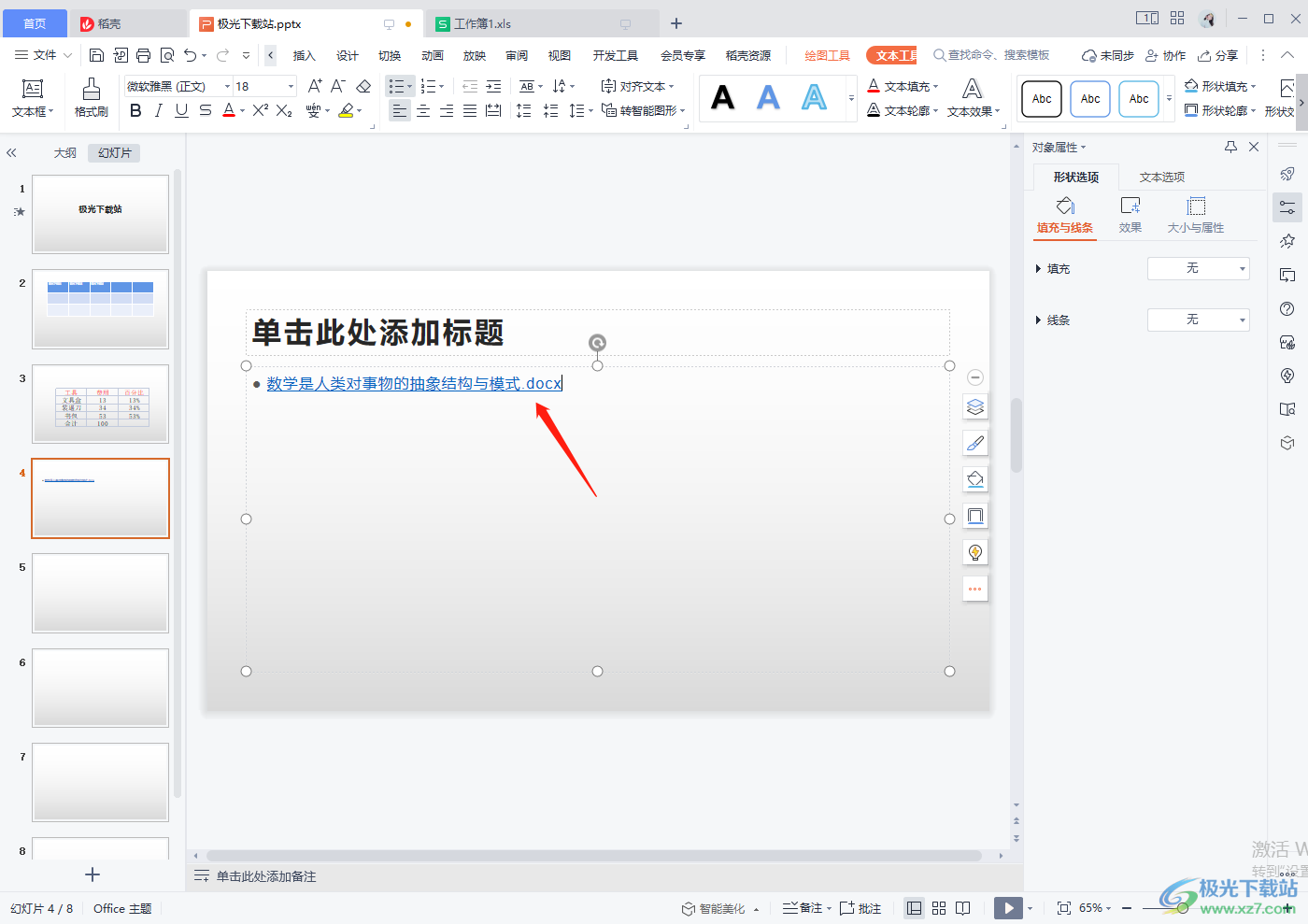Pin the object properties panel
Screen dimensions: 1308x924
(x=1230, y=147)
